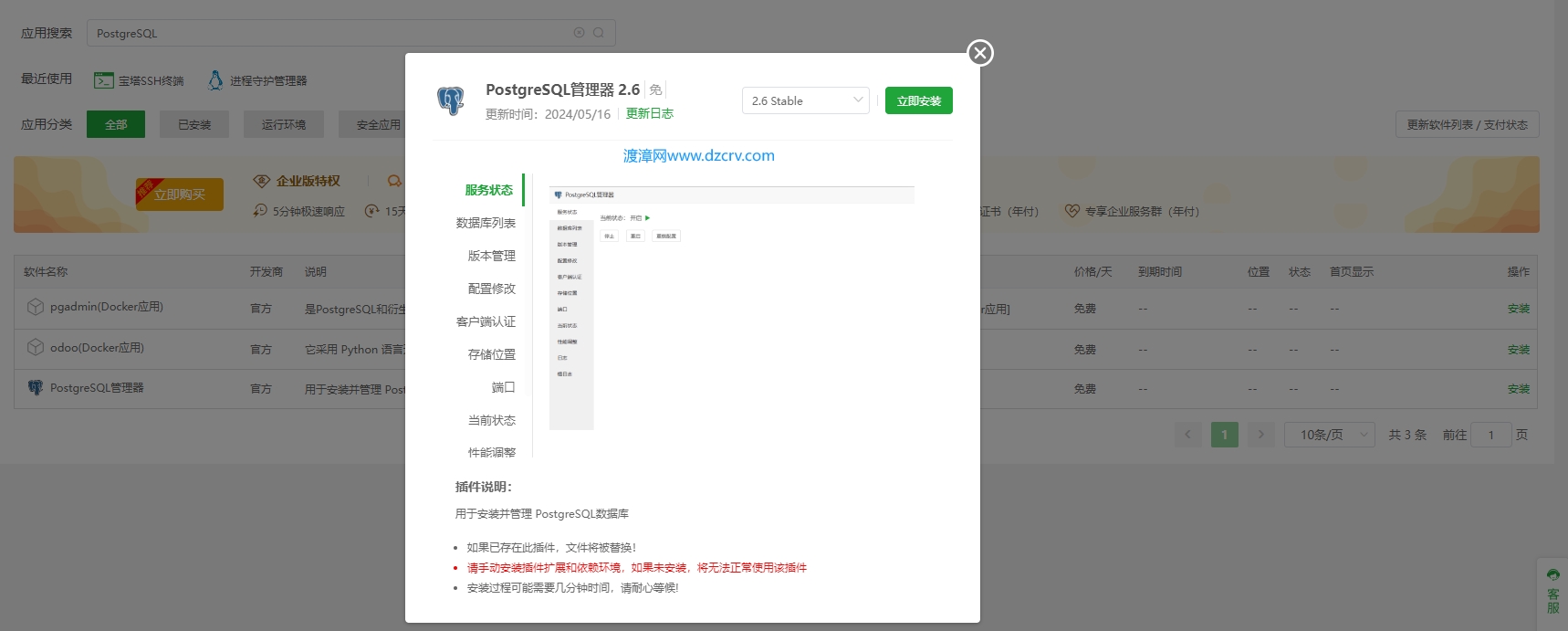Image resolution: width=1568 pixels, height=631 pixels.
Task: Go to previous page arrow
Action: (x=1187, y=435)
